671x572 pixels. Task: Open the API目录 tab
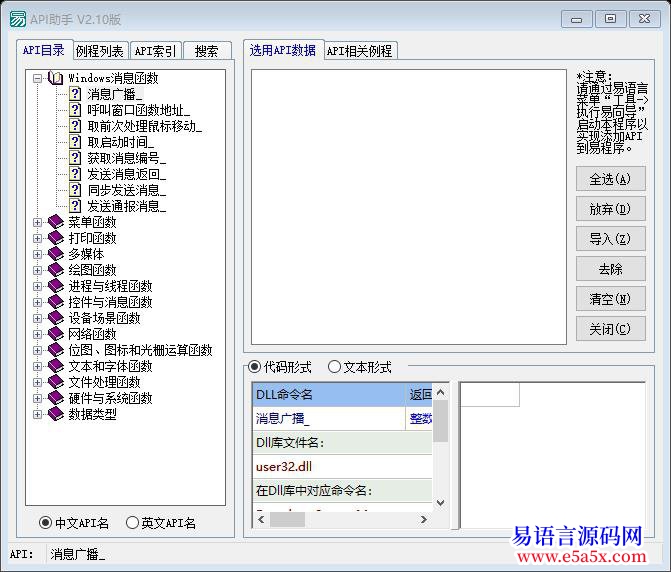pos(44,50)
